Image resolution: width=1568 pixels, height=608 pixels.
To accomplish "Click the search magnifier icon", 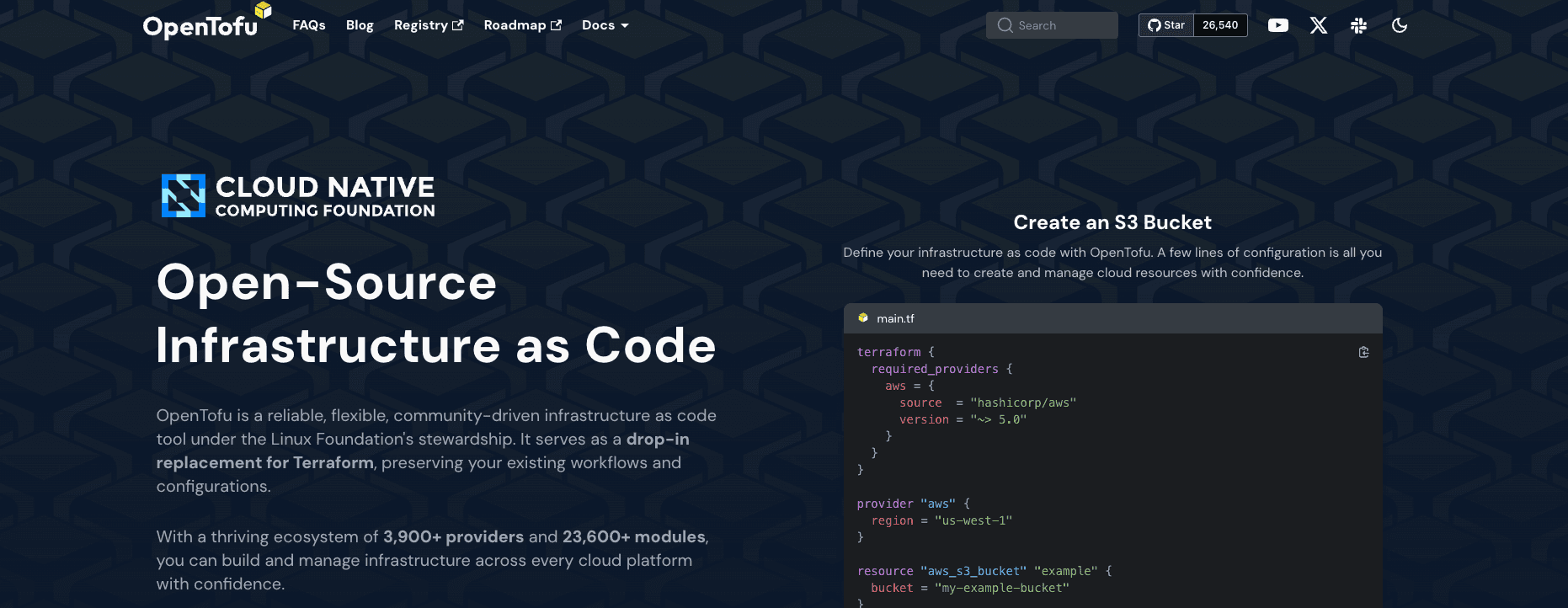I will click(x=1005, y=25).
